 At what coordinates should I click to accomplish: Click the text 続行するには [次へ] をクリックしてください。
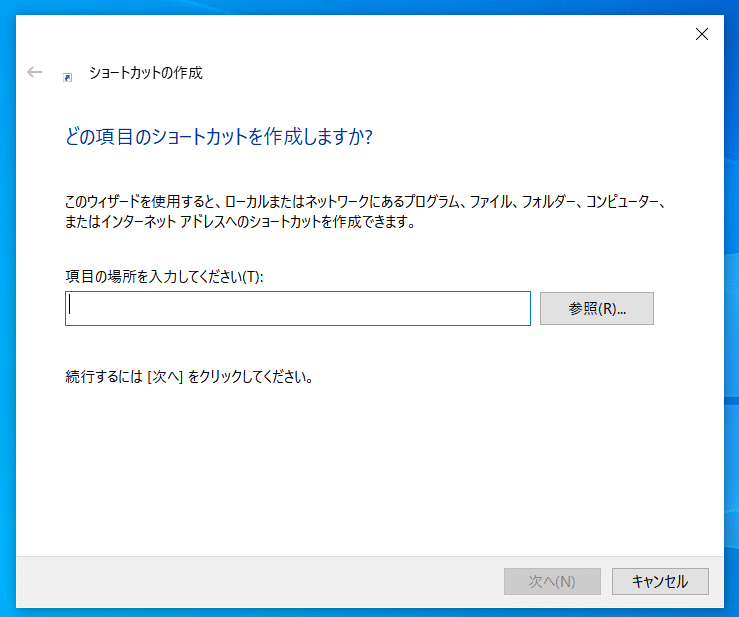pos(189,377)
